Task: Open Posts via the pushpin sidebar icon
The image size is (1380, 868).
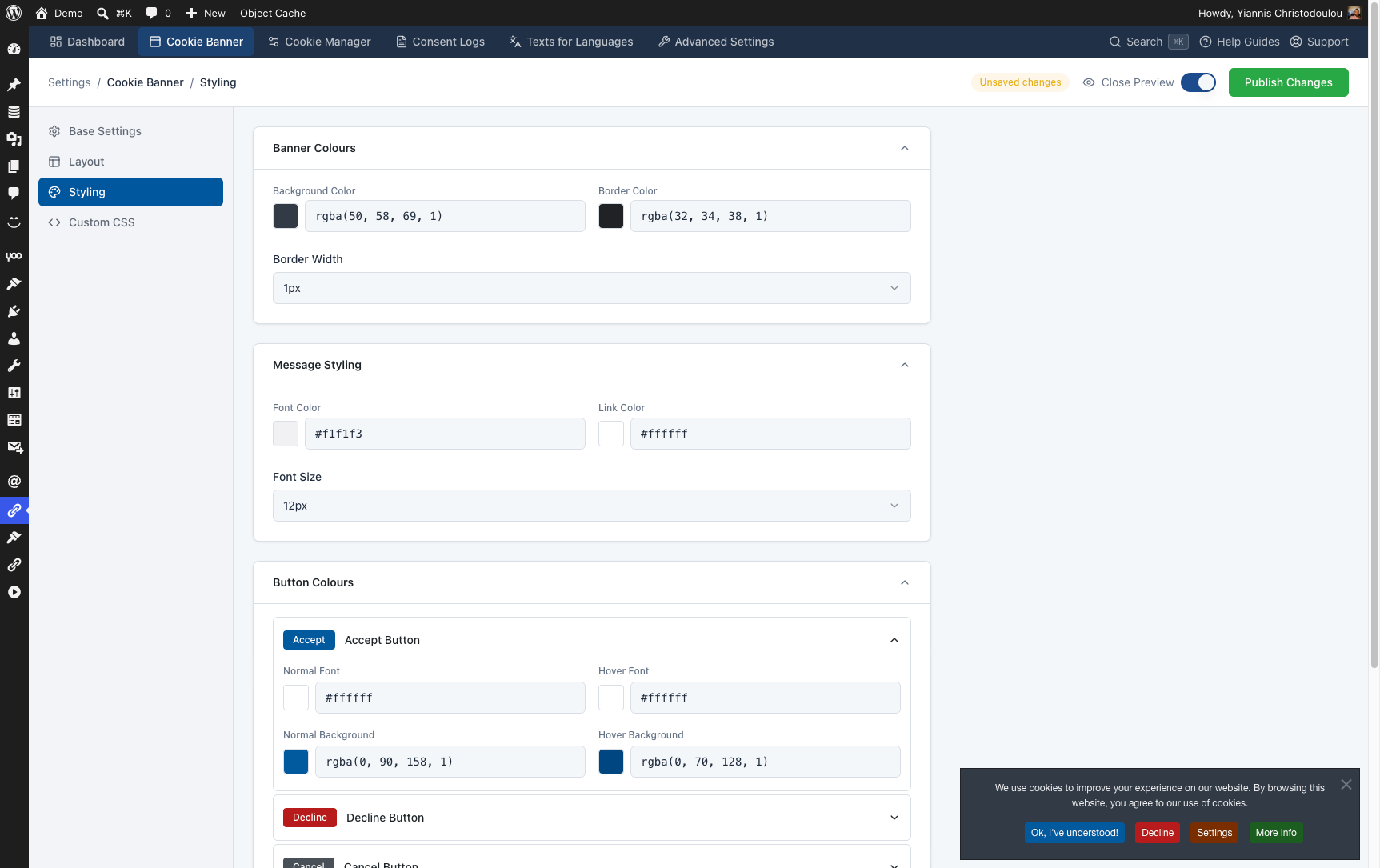Action: [x=14, y=84]
